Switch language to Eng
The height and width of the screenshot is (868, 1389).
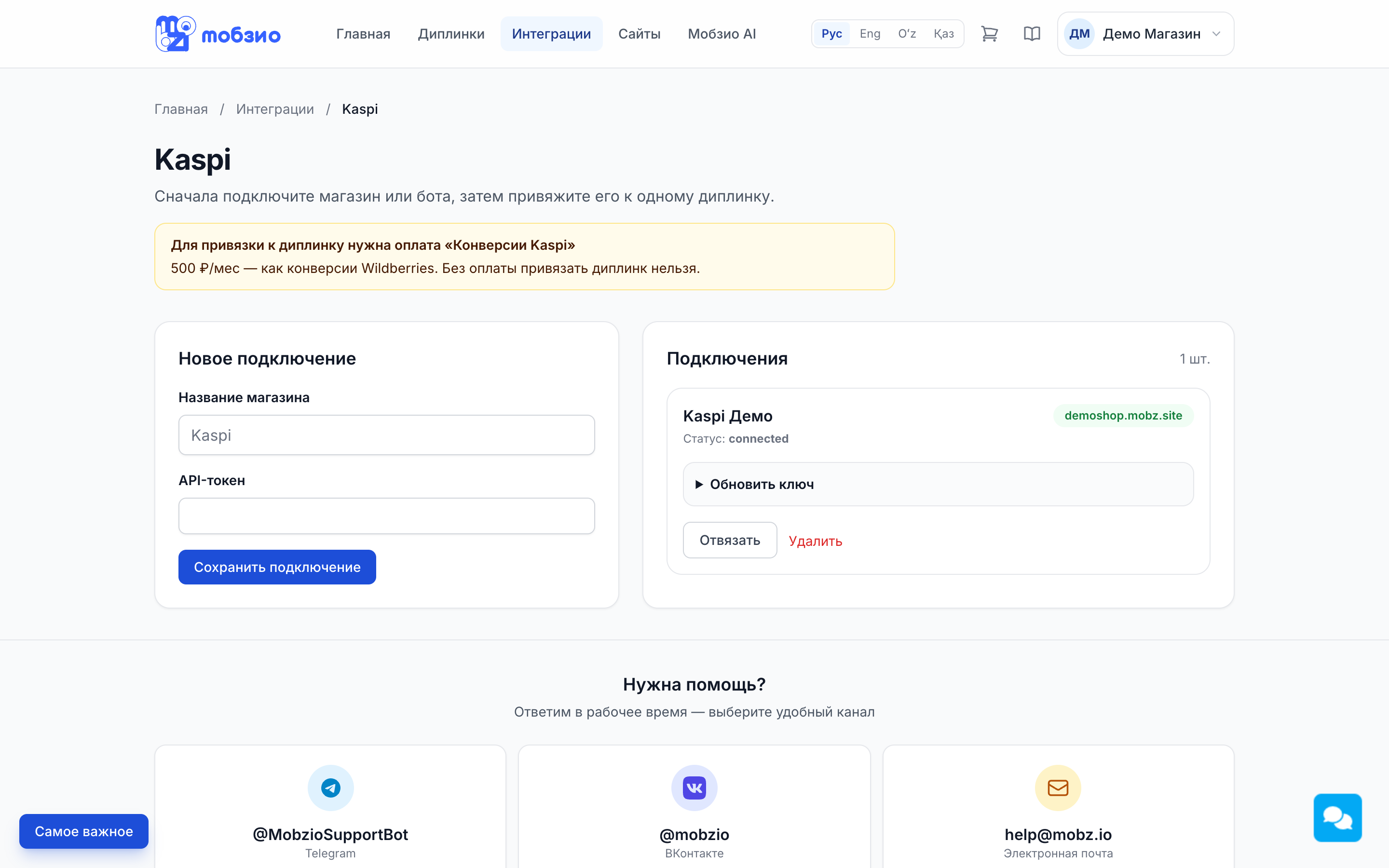click(870, 34)
